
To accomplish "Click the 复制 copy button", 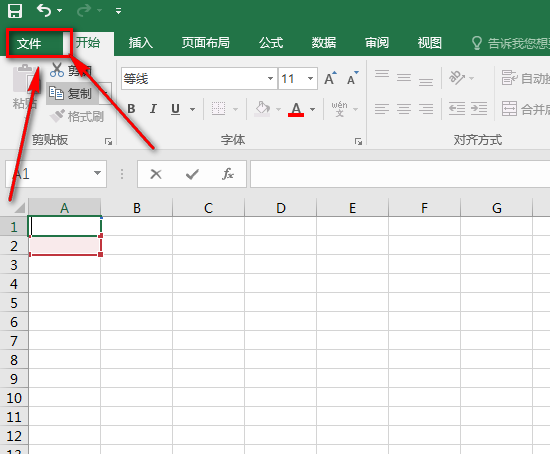I will tap(71, 94).
